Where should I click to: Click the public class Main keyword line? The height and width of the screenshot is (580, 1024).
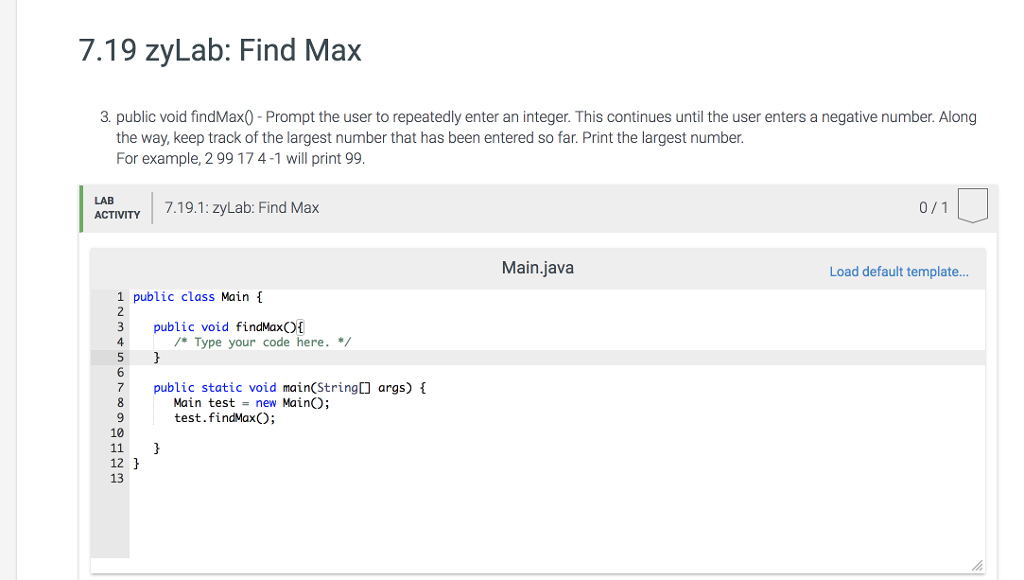tap(197, 296)
